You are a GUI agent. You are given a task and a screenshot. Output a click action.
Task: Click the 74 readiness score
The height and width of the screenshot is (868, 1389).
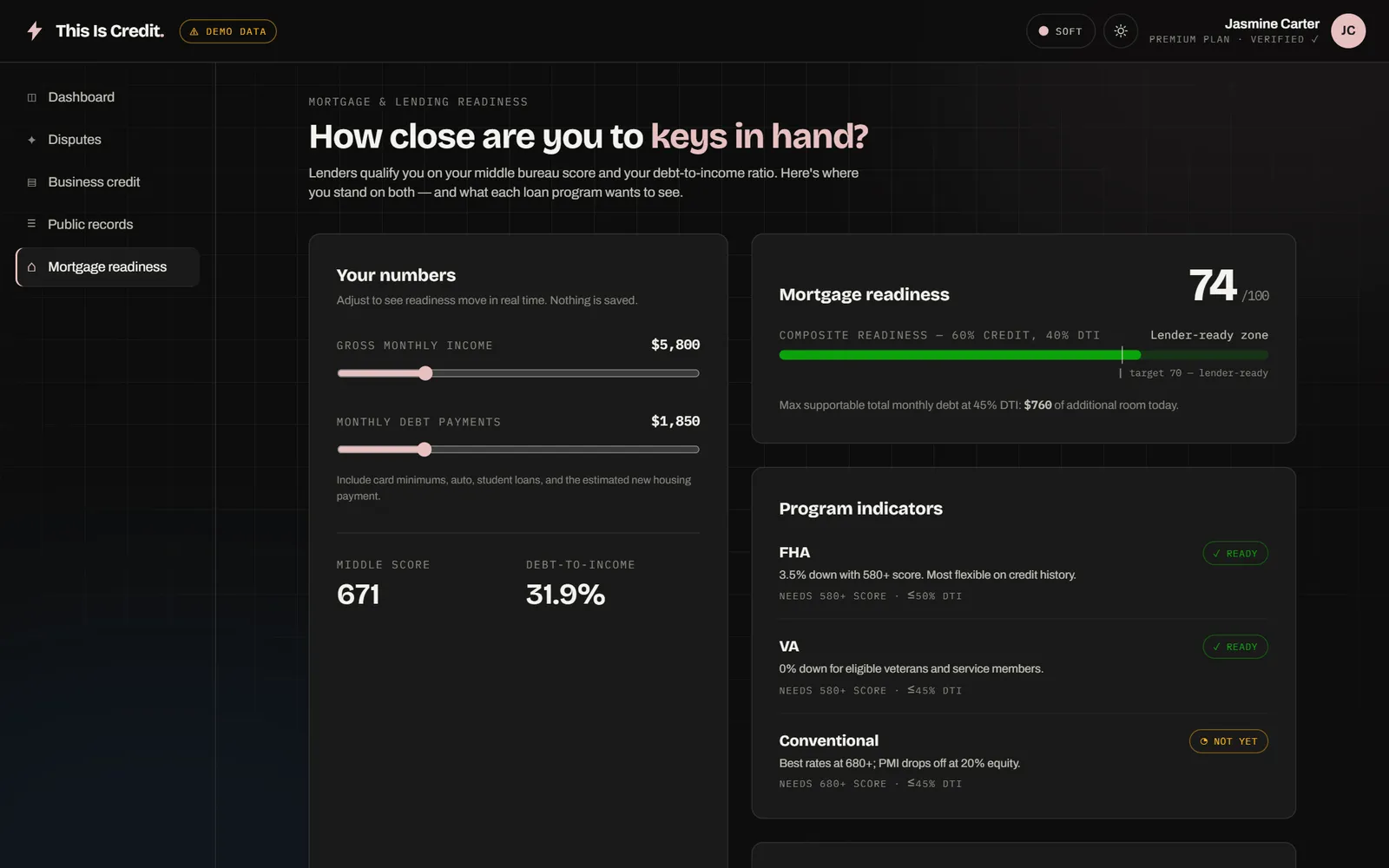tap(1213, 286)
